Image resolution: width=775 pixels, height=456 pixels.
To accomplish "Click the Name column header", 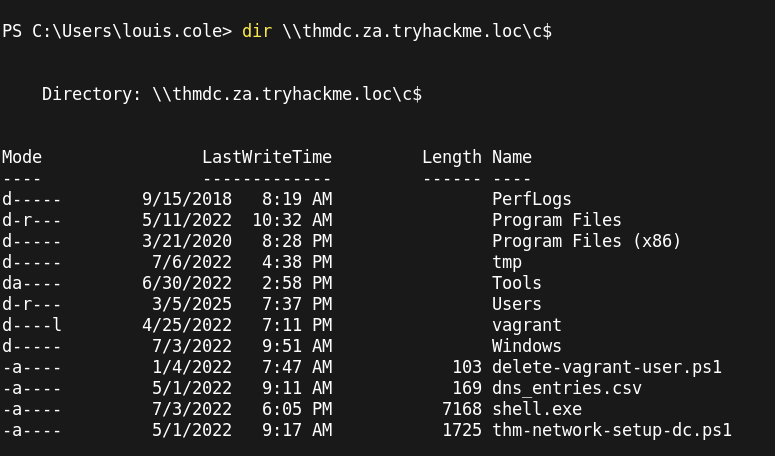I will pyautogui.click(x=511, y=157).
